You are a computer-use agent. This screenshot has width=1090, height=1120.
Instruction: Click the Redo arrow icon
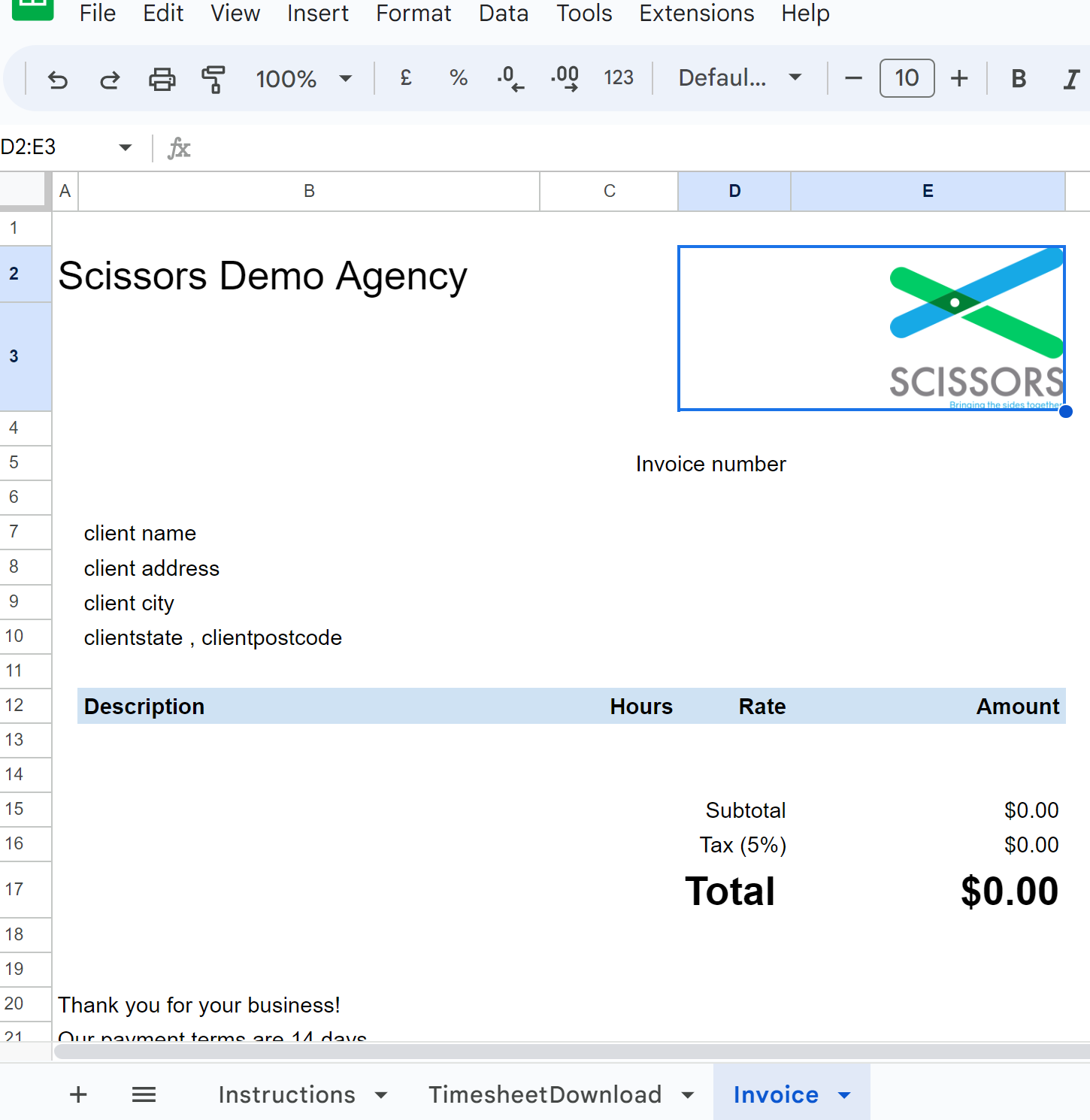click(110, 79)
